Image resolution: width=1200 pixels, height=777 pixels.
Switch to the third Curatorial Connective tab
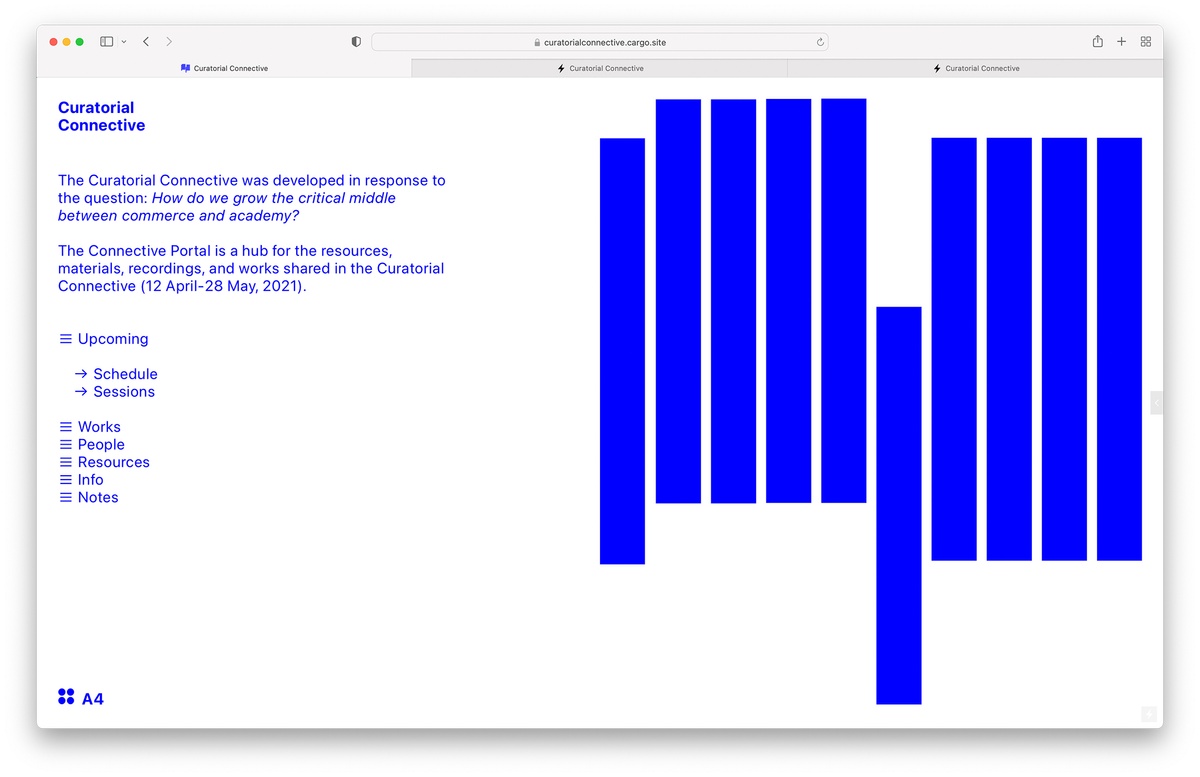(x=975, y=68)
